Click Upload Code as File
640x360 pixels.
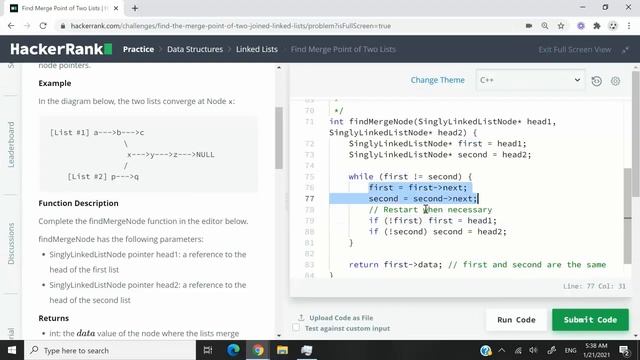336,318
